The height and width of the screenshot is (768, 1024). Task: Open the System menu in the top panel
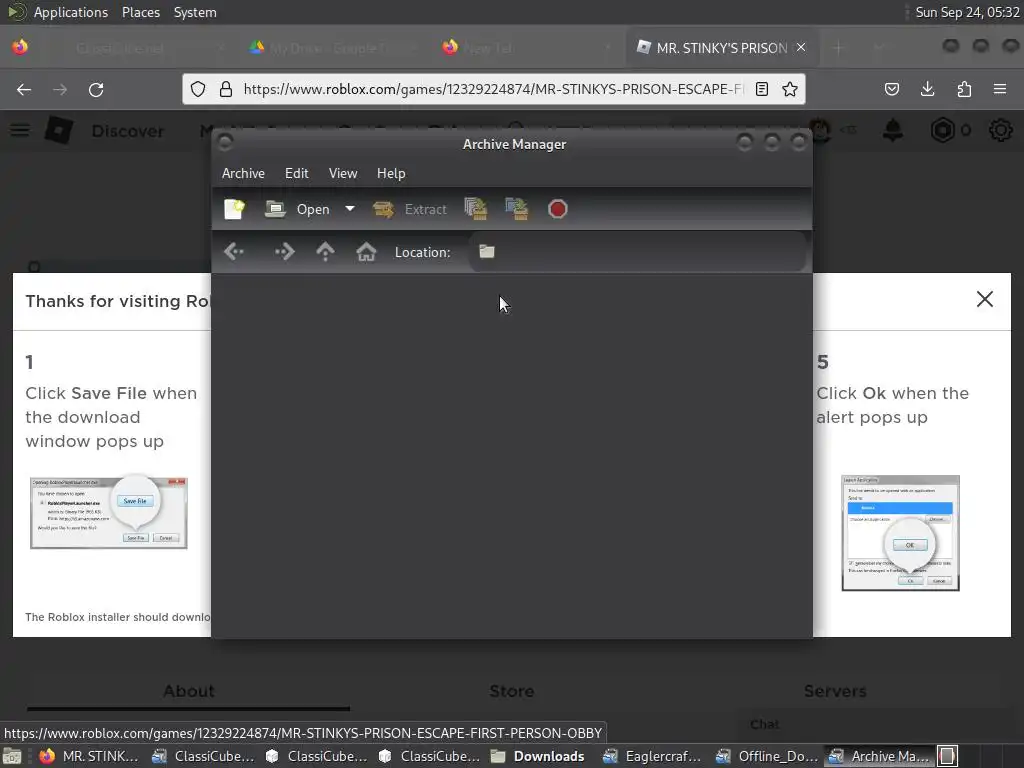(195, 12)
